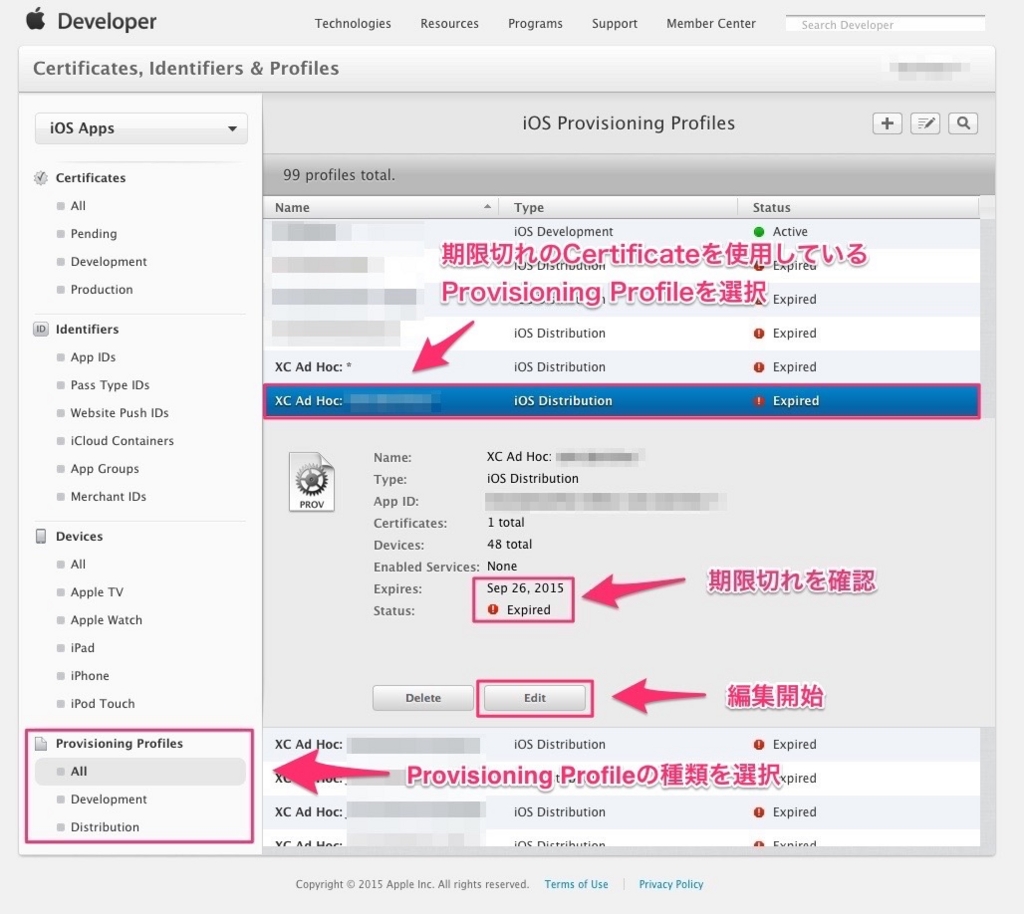
Task: Click the Search Developer field
Action: (886, 24)
